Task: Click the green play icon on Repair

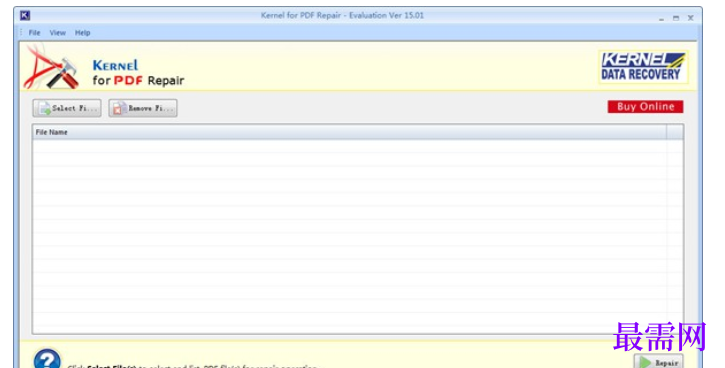Action: coord(645,362)
